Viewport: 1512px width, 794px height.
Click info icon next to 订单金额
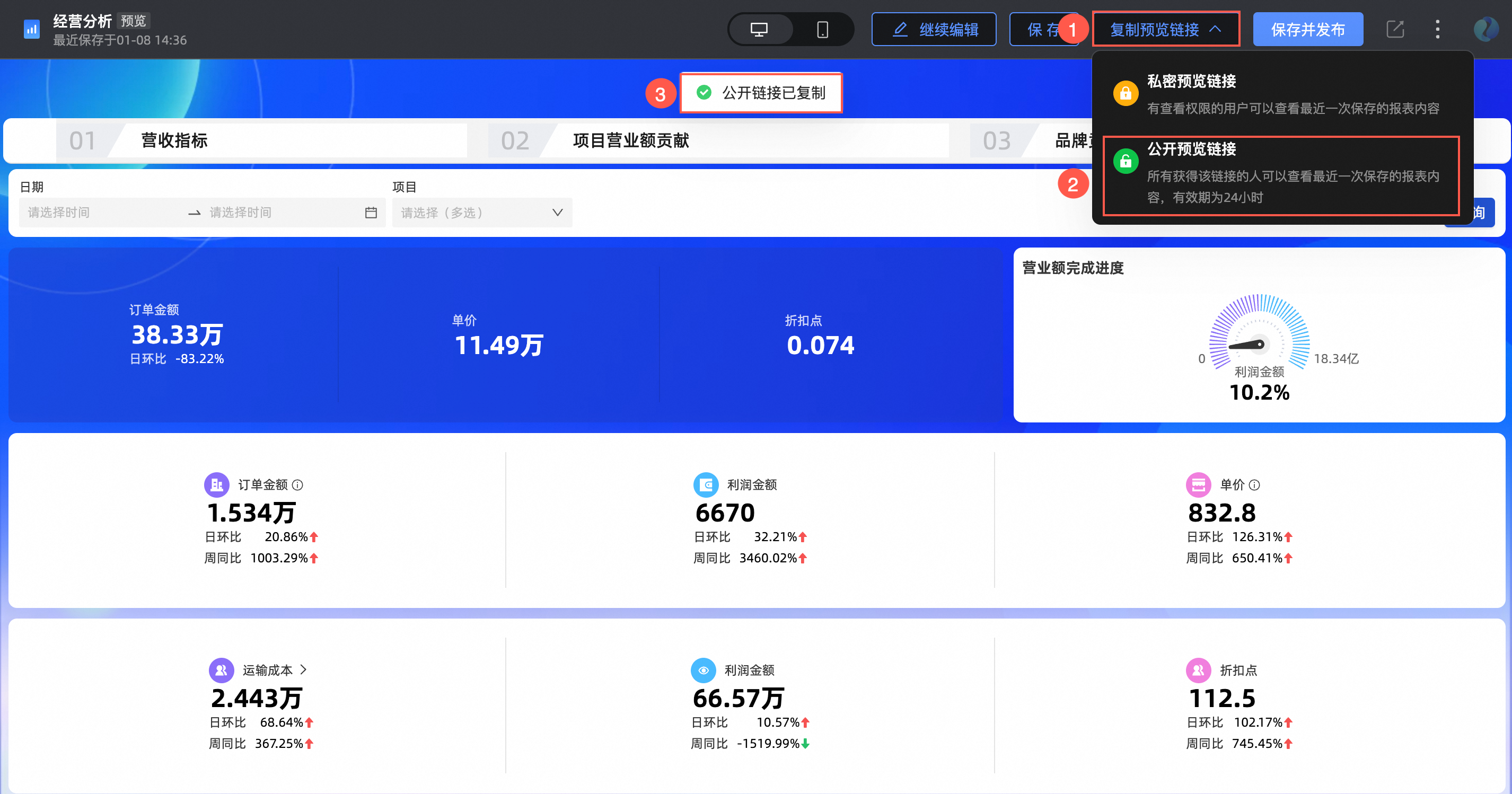(297, 485)
